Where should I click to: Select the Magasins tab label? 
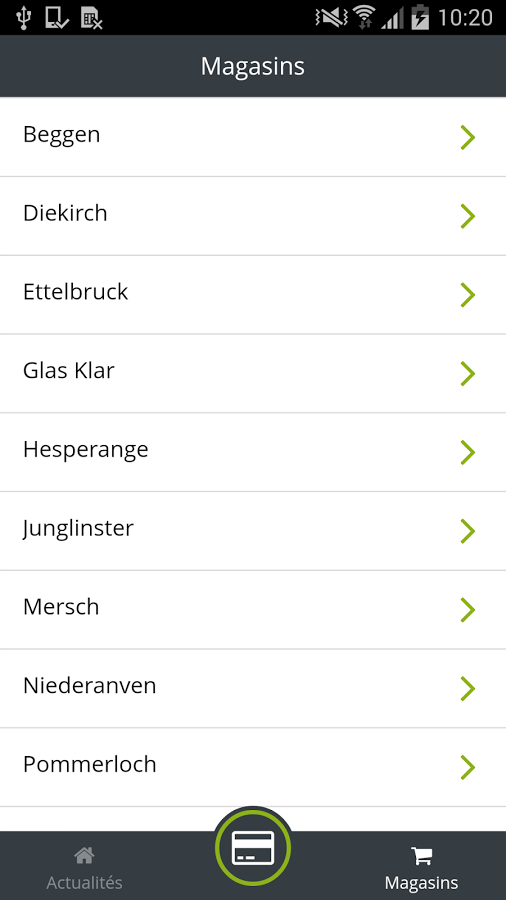pos(422,883)
